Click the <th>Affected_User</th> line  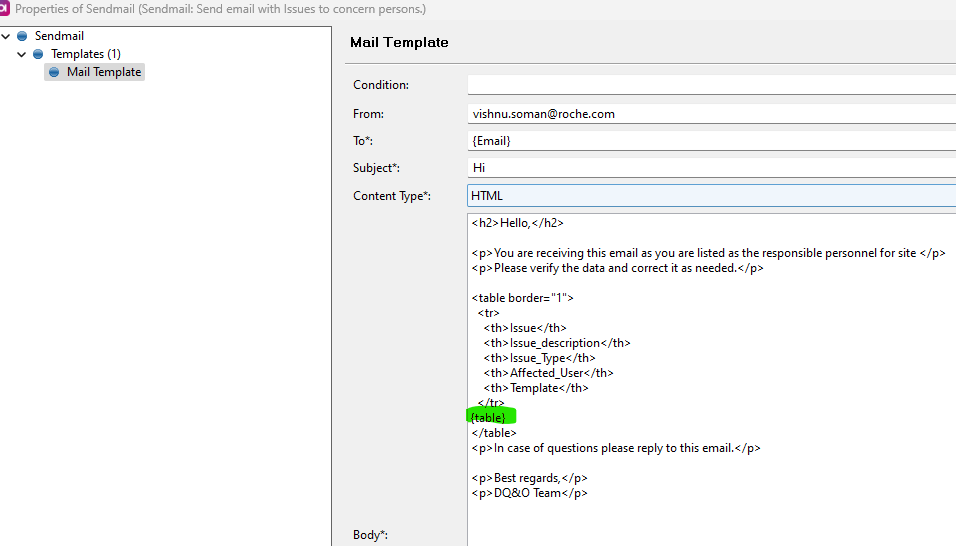point(549,373)
